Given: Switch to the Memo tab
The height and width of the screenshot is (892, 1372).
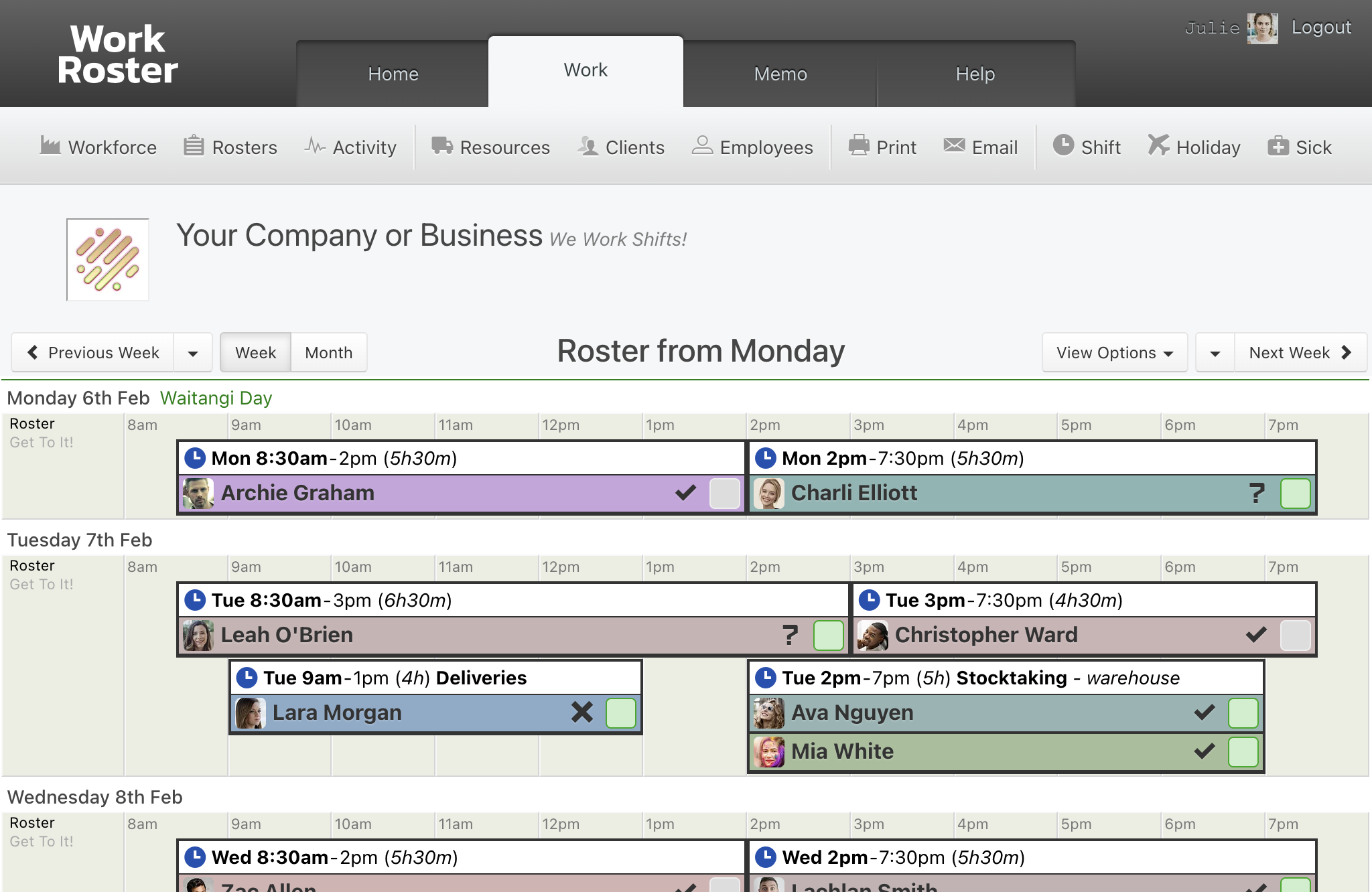Looking at the screenshot, I should coord(780,74).
